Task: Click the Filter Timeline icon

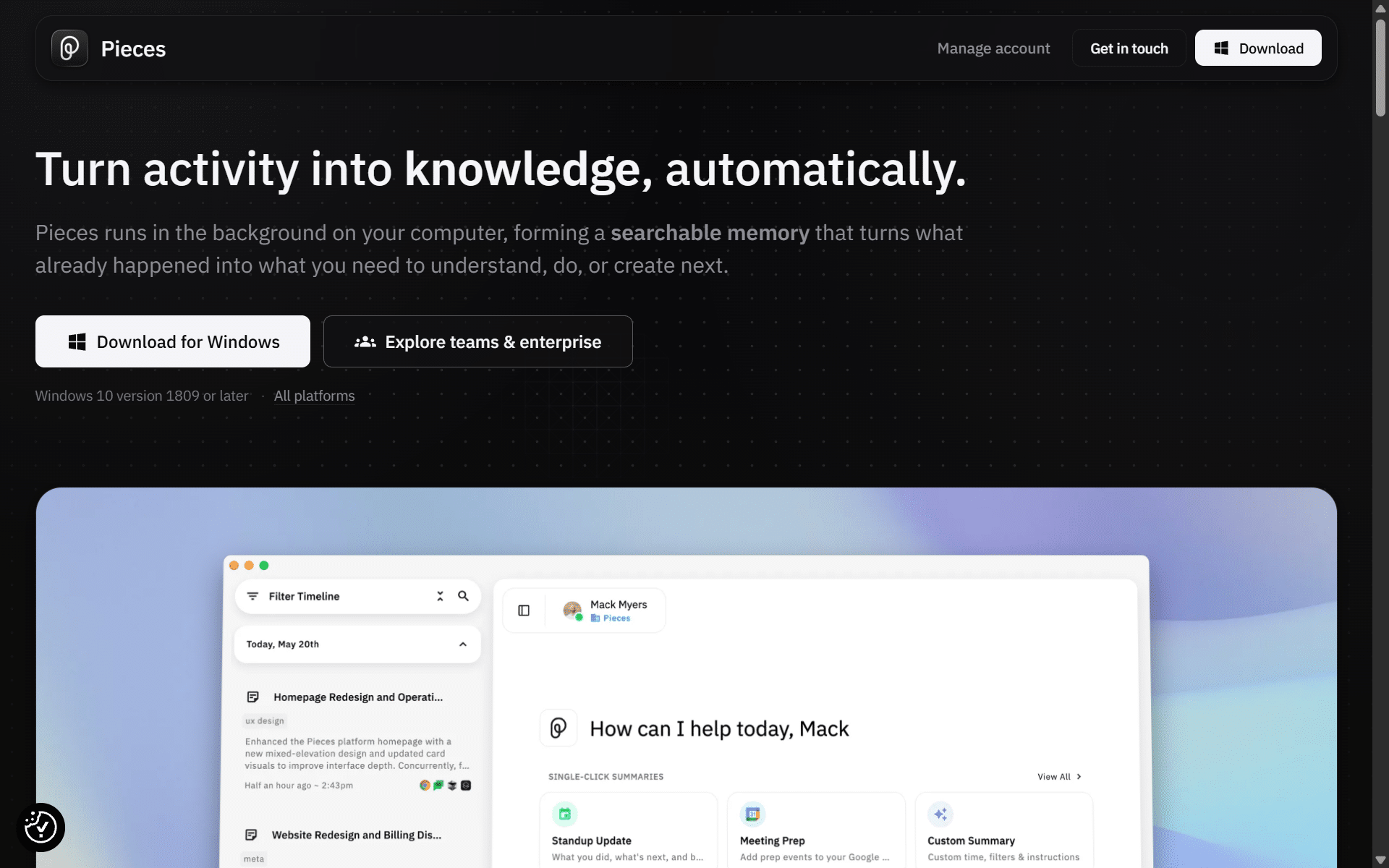Action: coord(252,596)
